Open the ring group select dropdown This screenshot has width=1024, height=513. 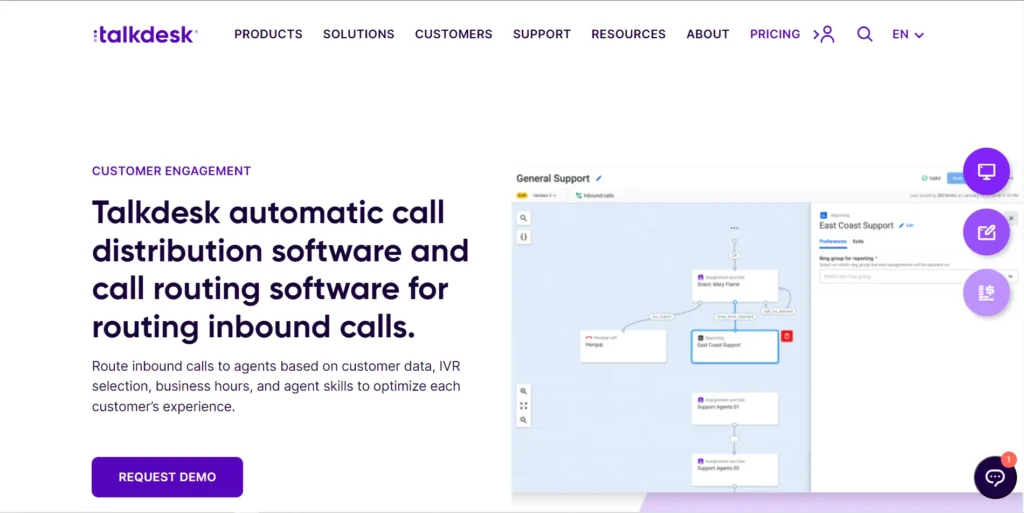point(918,277)
